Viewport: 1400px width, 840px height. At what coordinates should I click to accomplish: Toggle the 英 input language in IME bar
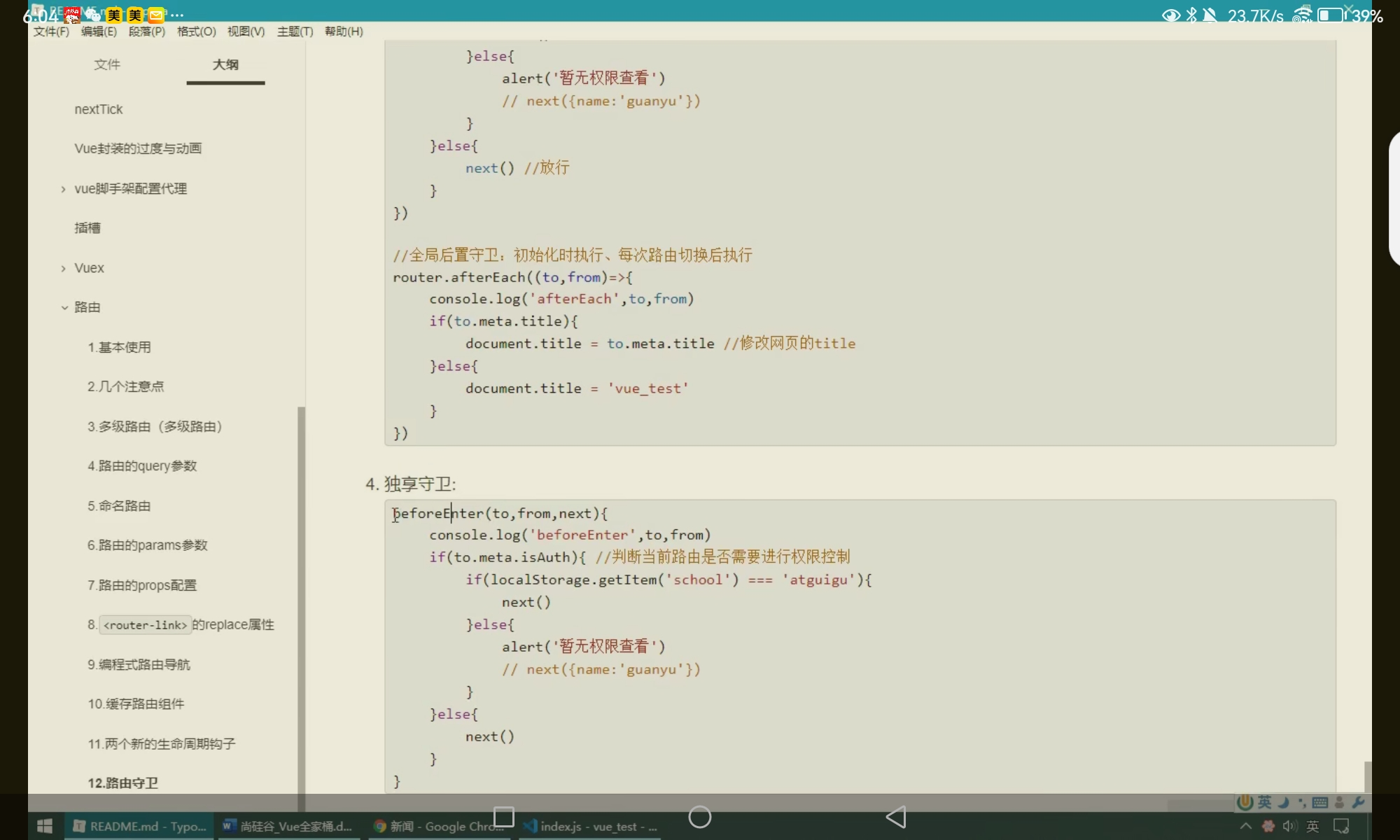click(x=1264, y=802)
